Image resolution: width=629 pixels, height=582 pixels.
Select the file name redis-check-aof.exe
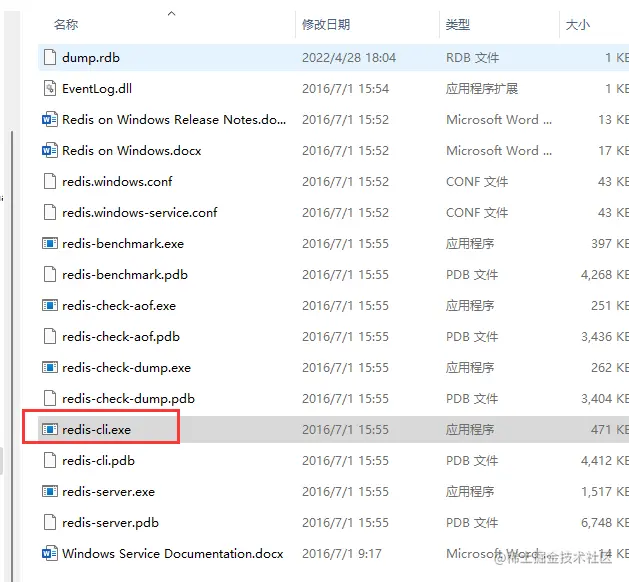pos(119,306)
